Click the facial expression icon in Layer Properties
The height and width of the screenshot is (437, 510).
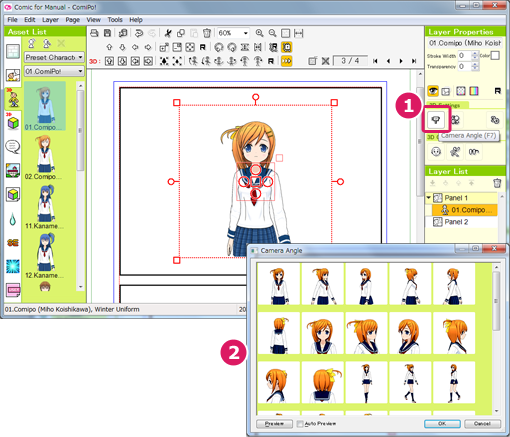[x=436, y=152]
